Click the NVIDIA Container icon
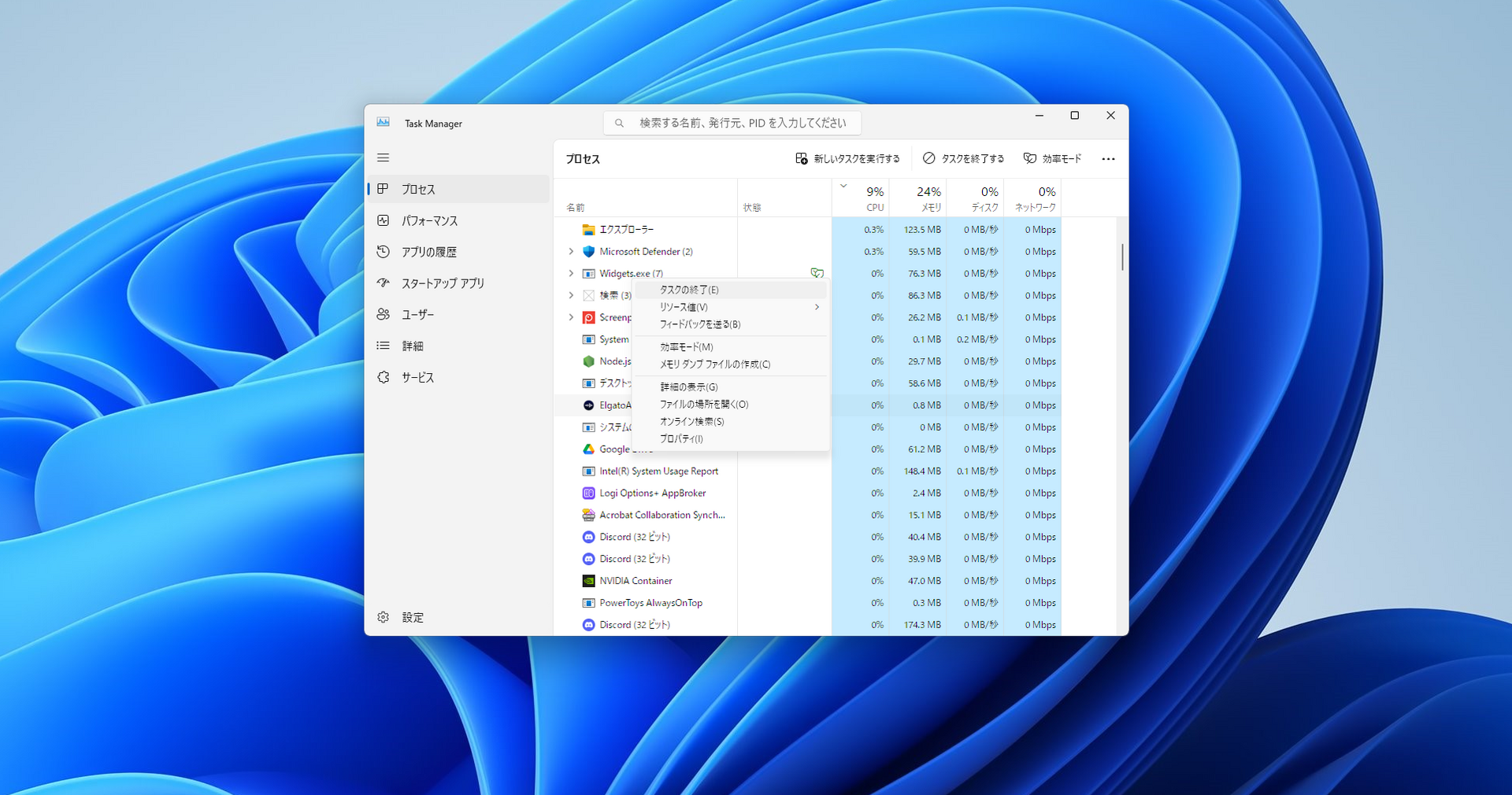Image resolution: width=1512 pixels, height=795 pixels. pyautogui.click(x=588, y=581)
